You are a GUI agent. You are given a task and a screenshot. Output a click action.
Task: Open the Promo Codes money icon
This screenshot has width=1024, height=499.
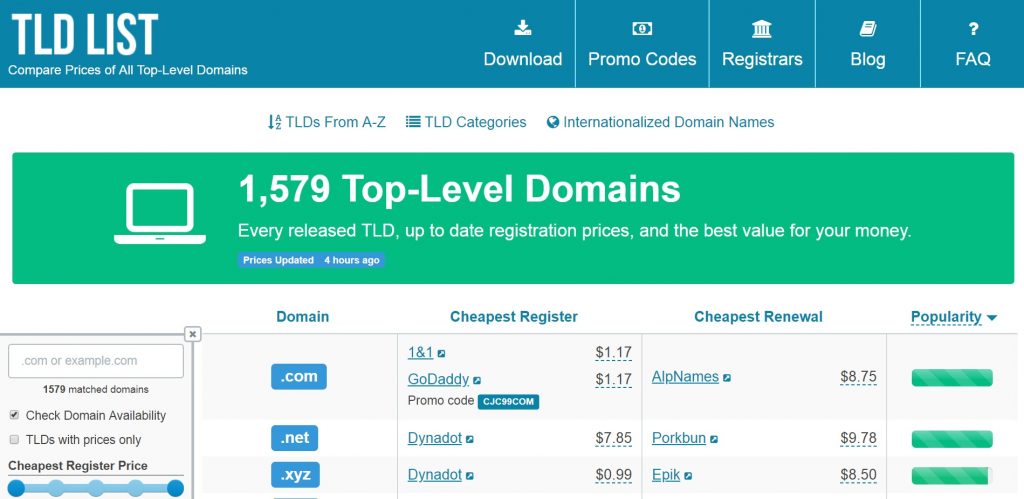(642, 28)
